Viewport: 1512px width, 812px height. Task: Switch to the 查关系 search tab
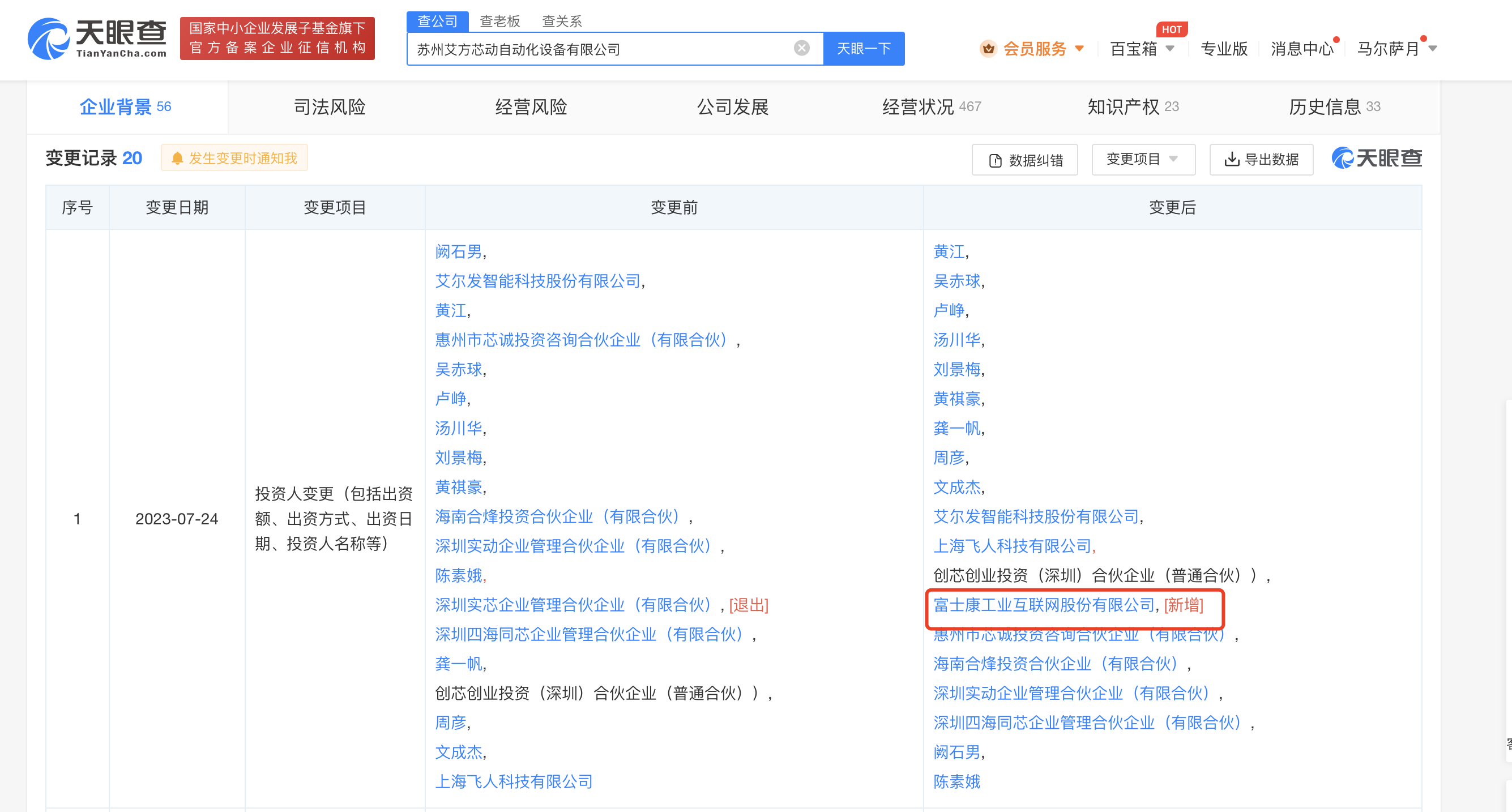point(562,21)
